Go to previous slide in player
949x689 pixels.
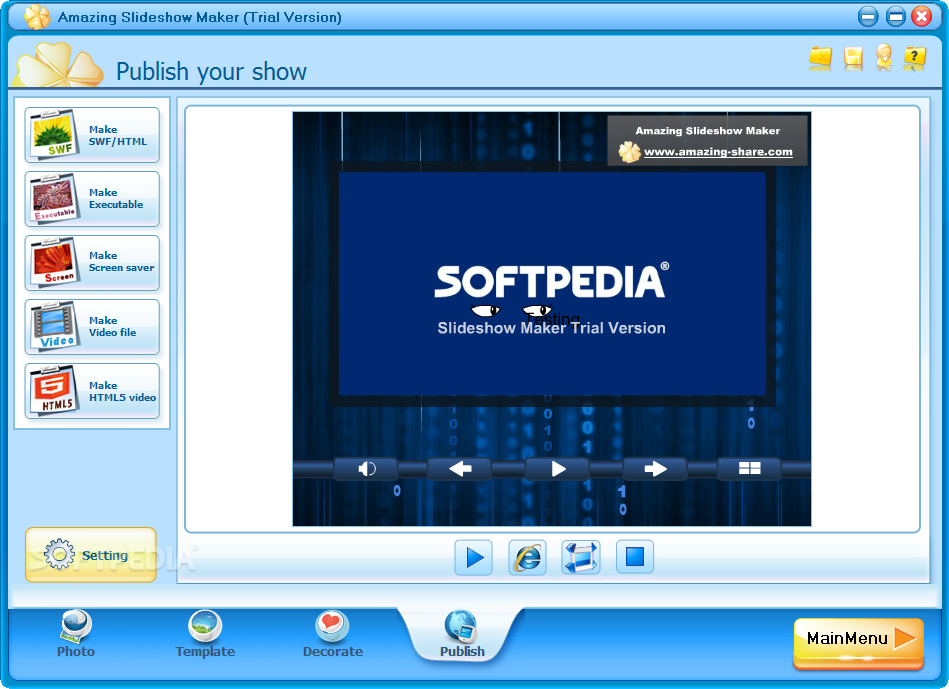(460, 469)
